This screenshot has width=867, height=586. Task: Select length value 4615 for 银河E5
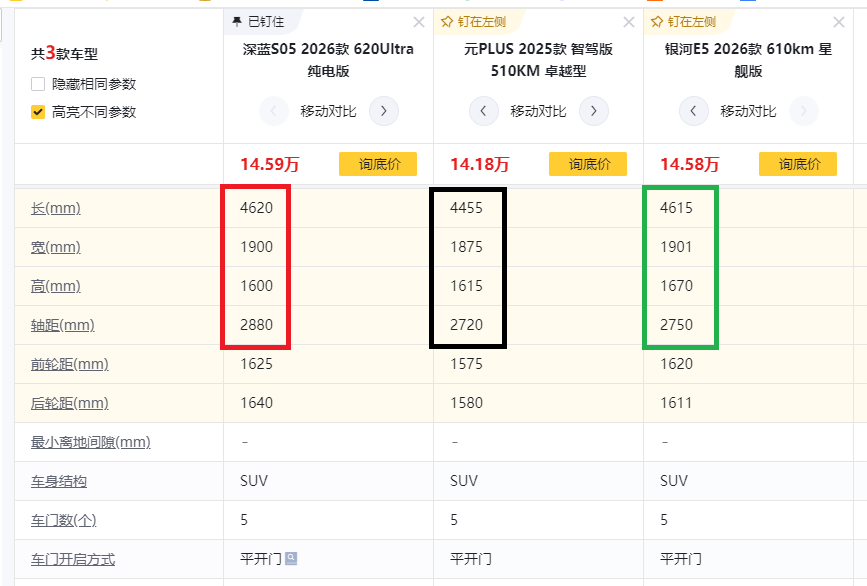coord(676,208)
